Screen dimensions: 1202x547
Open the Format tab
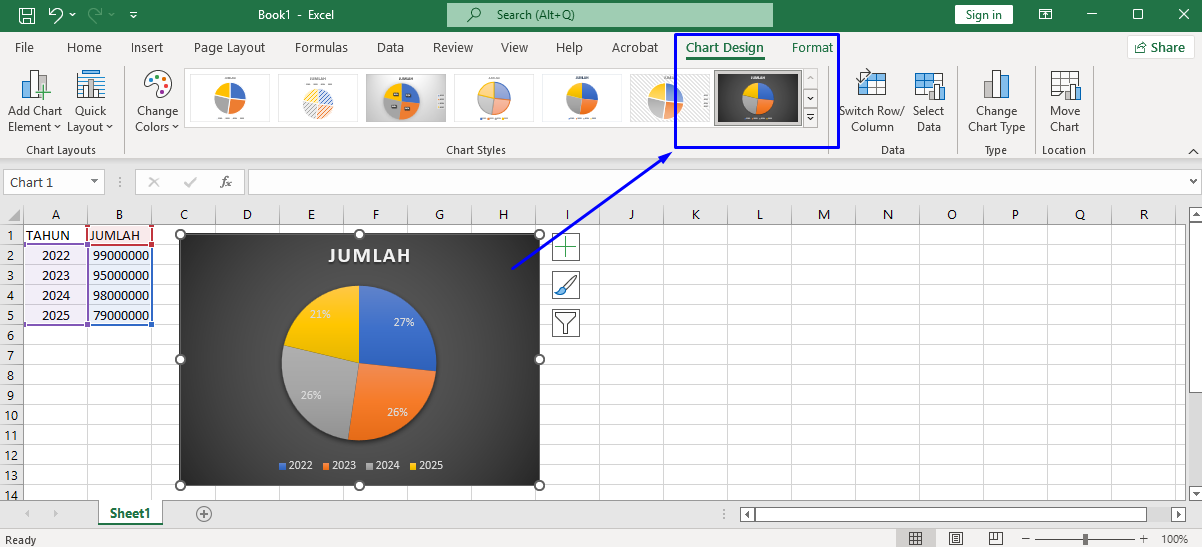(x=812, y=47)
